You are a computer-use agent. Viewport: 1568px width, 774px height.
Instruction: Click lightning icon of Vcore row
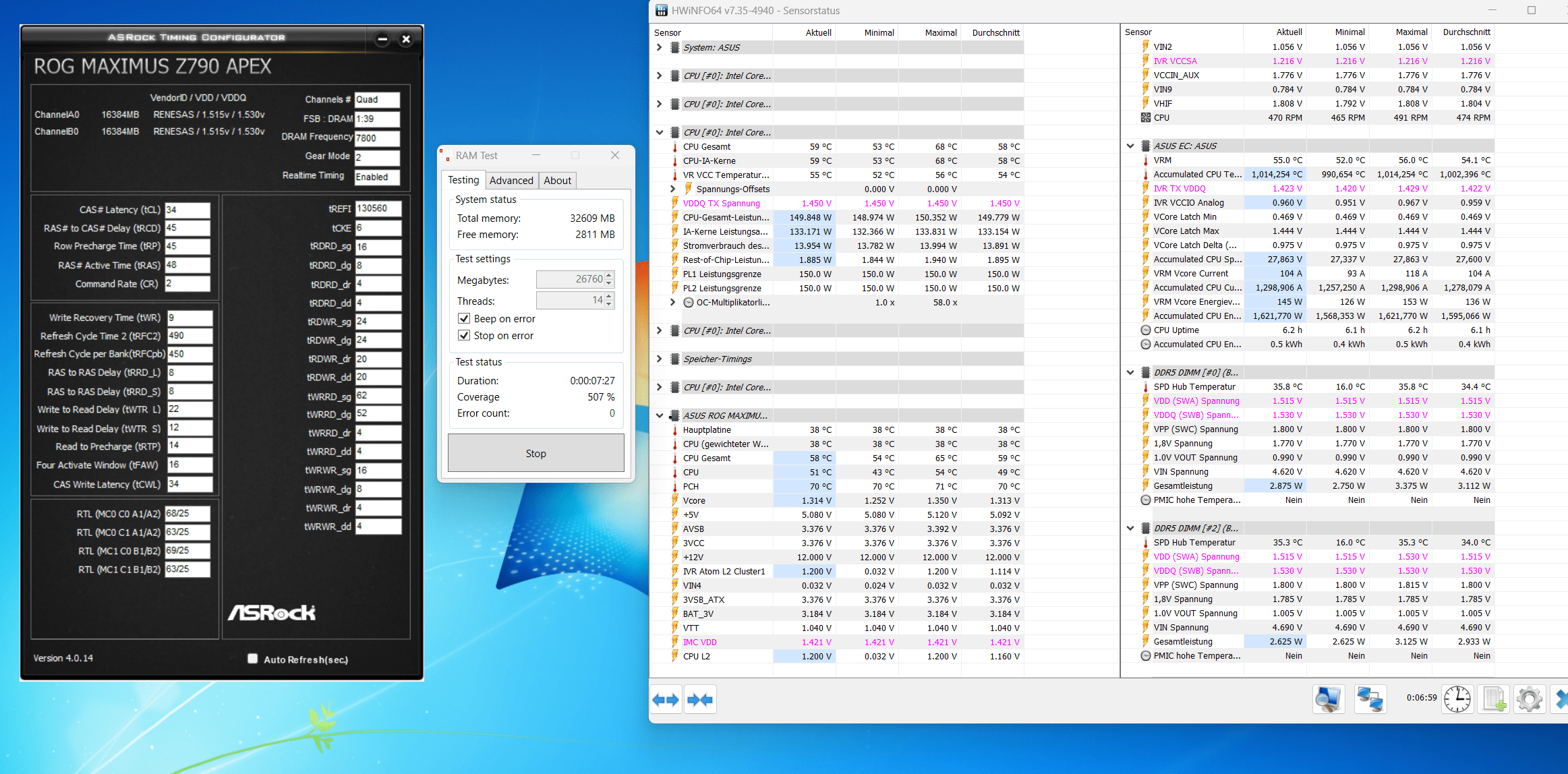(675, 500)
